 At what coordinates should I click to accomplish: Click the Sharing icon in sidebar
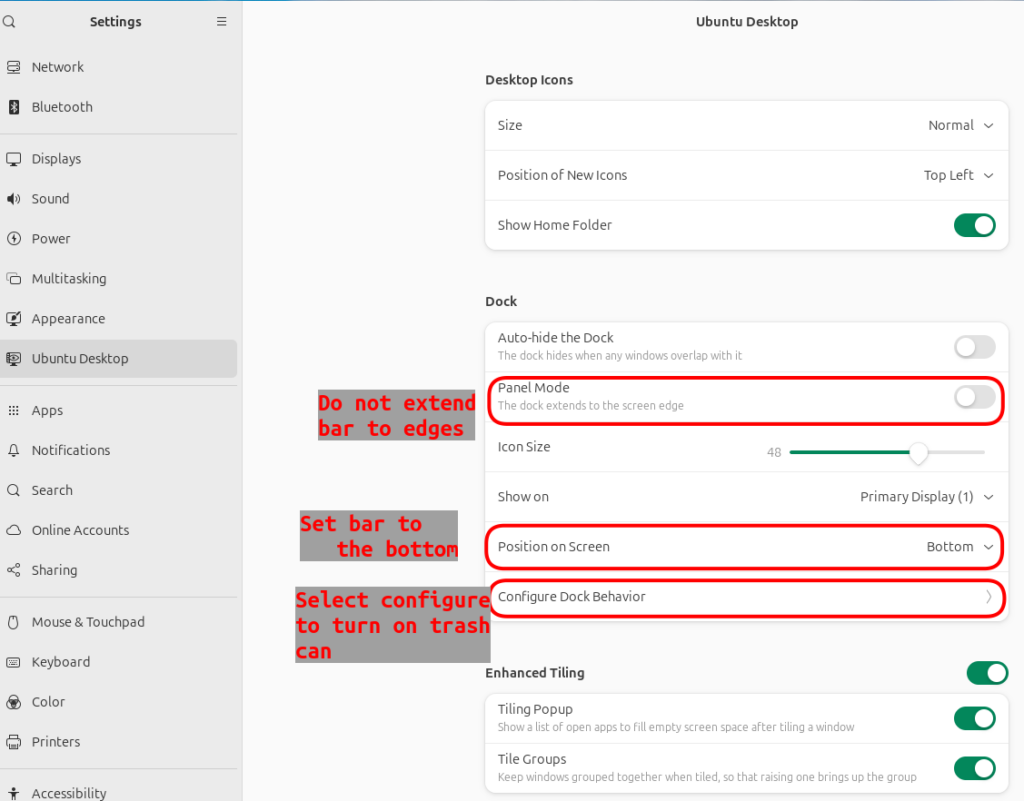pyautogui.click(x=14, y=571)
